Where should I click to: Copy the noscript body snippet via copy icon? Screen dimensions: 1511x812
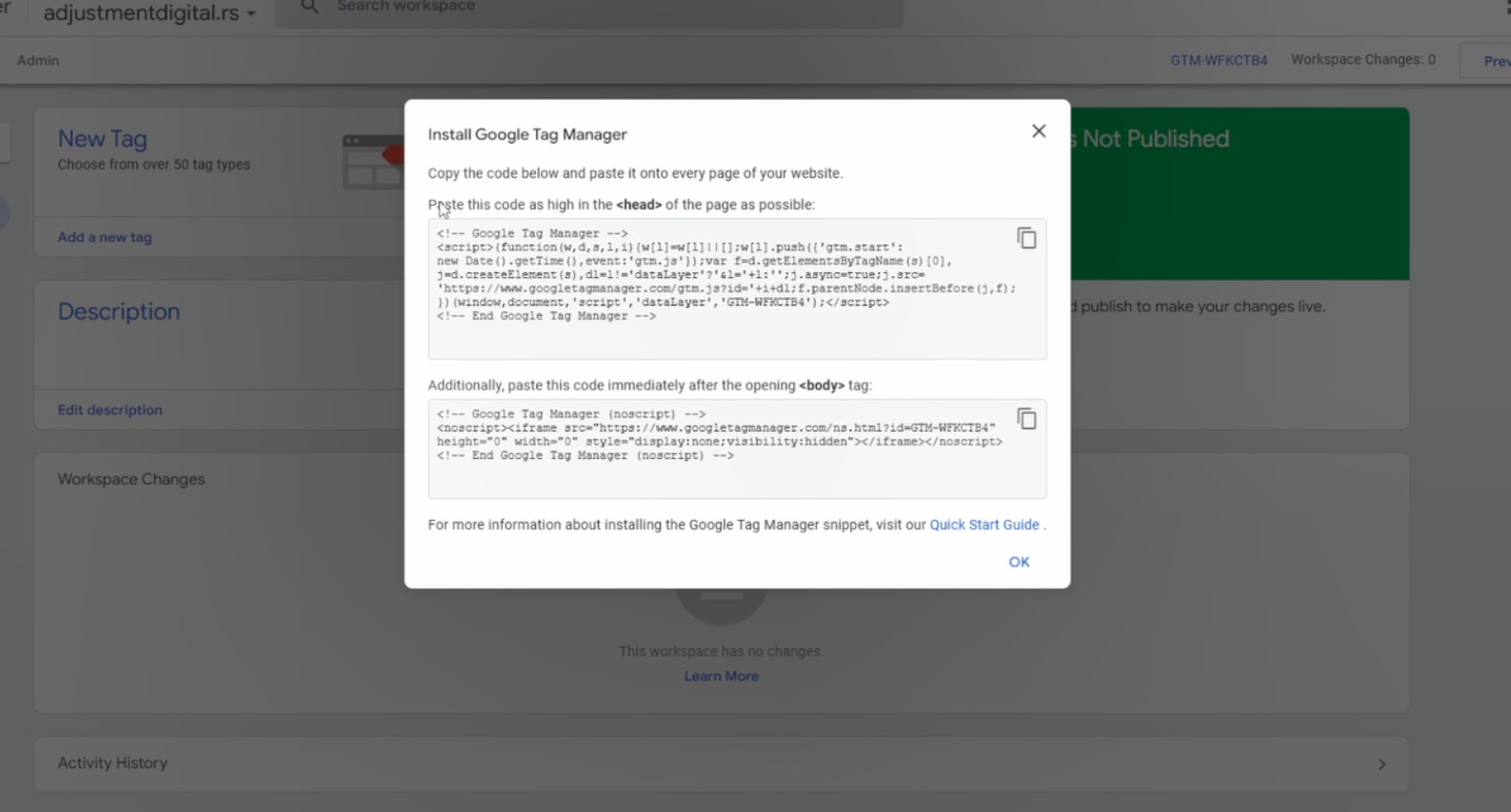point(1026,419)
